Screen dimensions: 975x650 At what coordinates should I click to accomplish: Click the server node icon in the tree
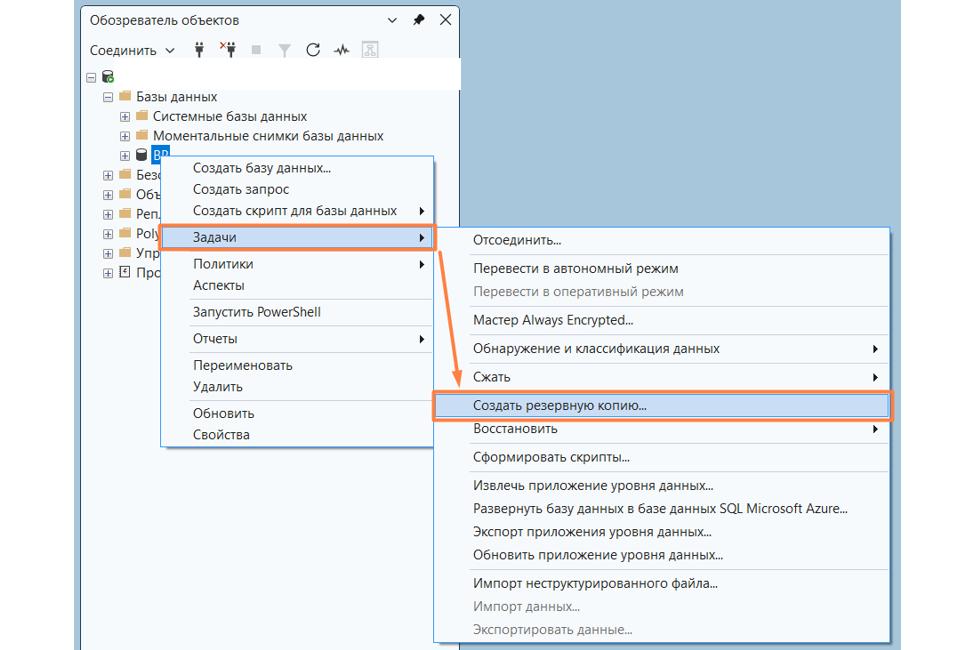[108, 77]
